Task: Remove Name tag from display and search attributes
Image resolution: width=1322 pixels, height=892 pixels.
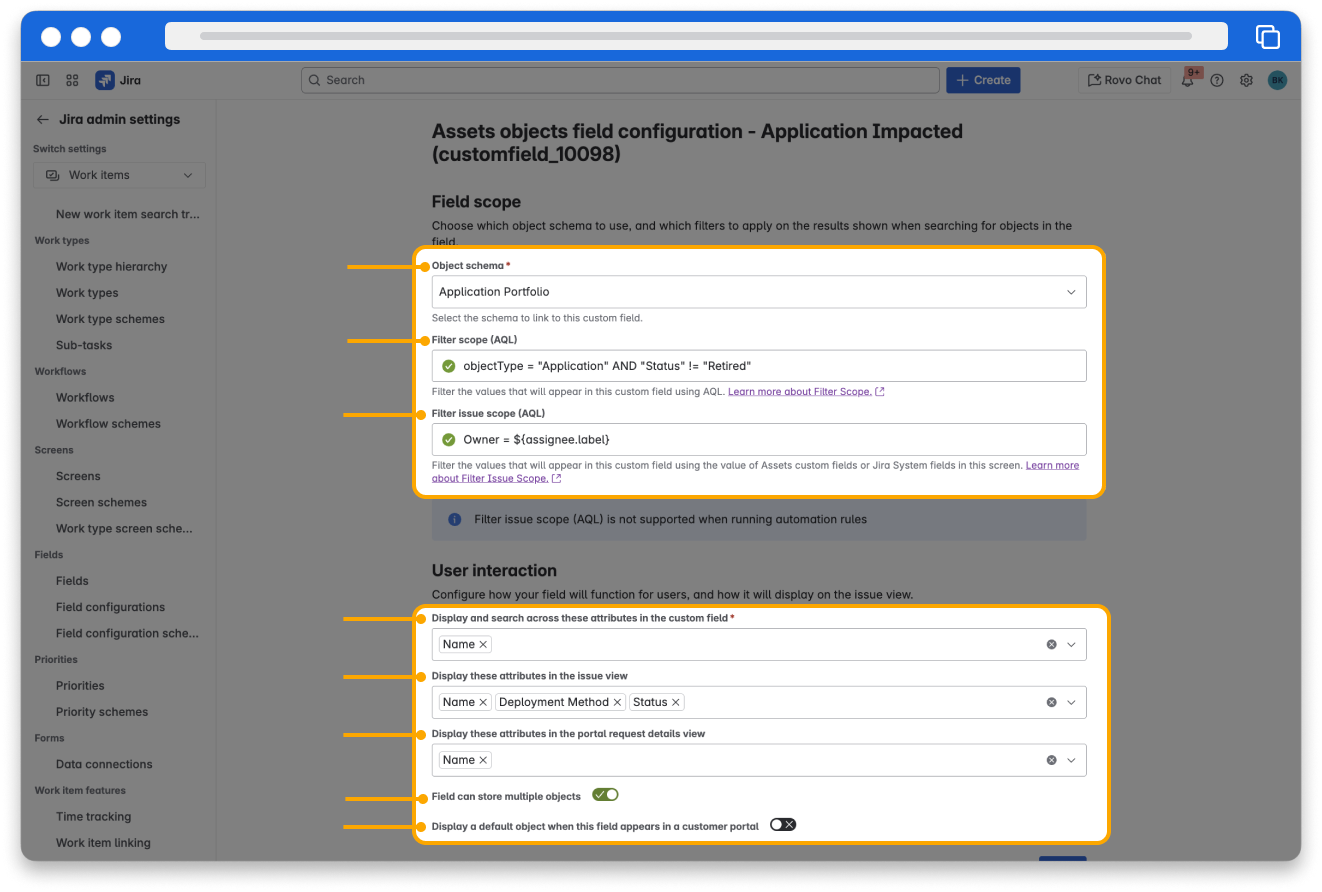Action: (483, 645)
